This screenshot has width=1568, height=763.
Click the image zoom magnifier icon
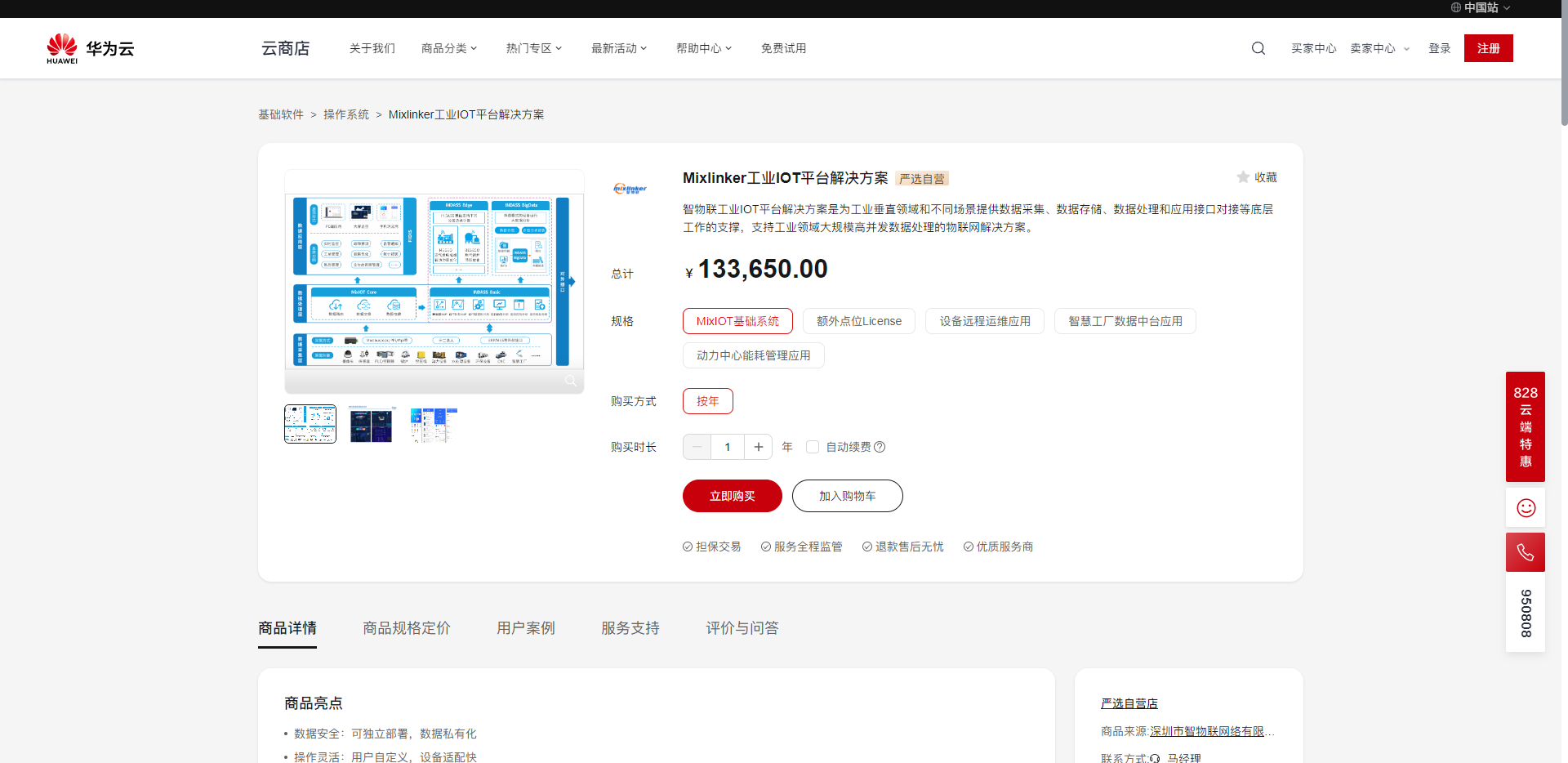coord(571,381)
